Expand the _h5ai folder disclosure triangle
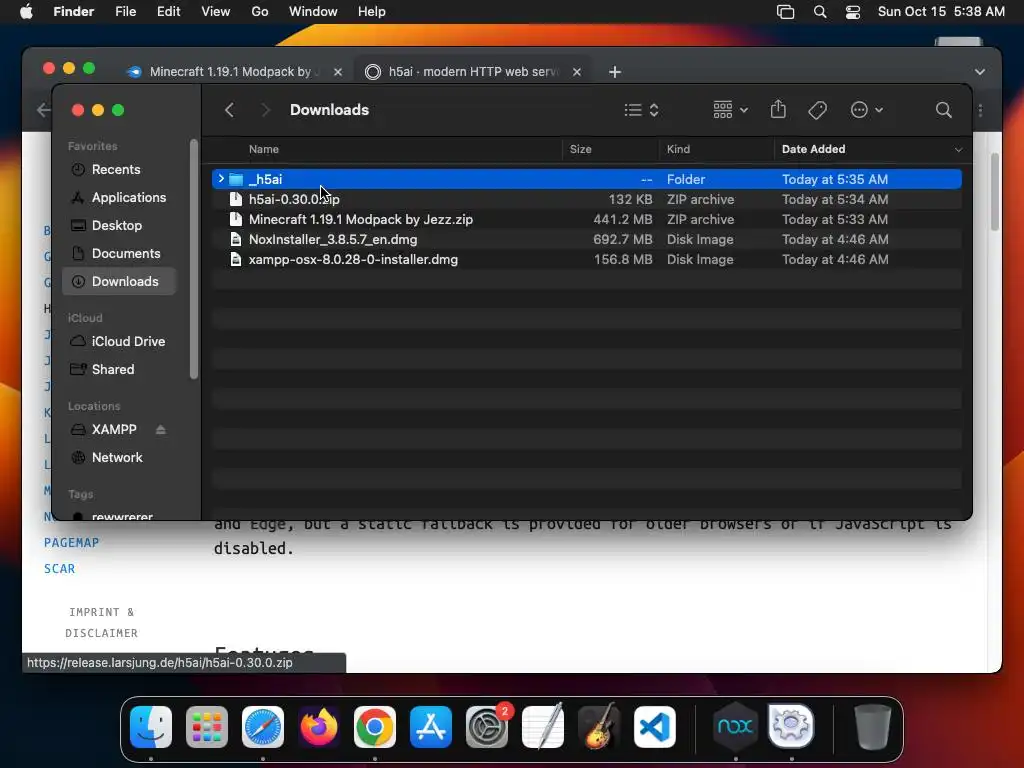The image size is (1024, 768). click(x=221, y=179)
